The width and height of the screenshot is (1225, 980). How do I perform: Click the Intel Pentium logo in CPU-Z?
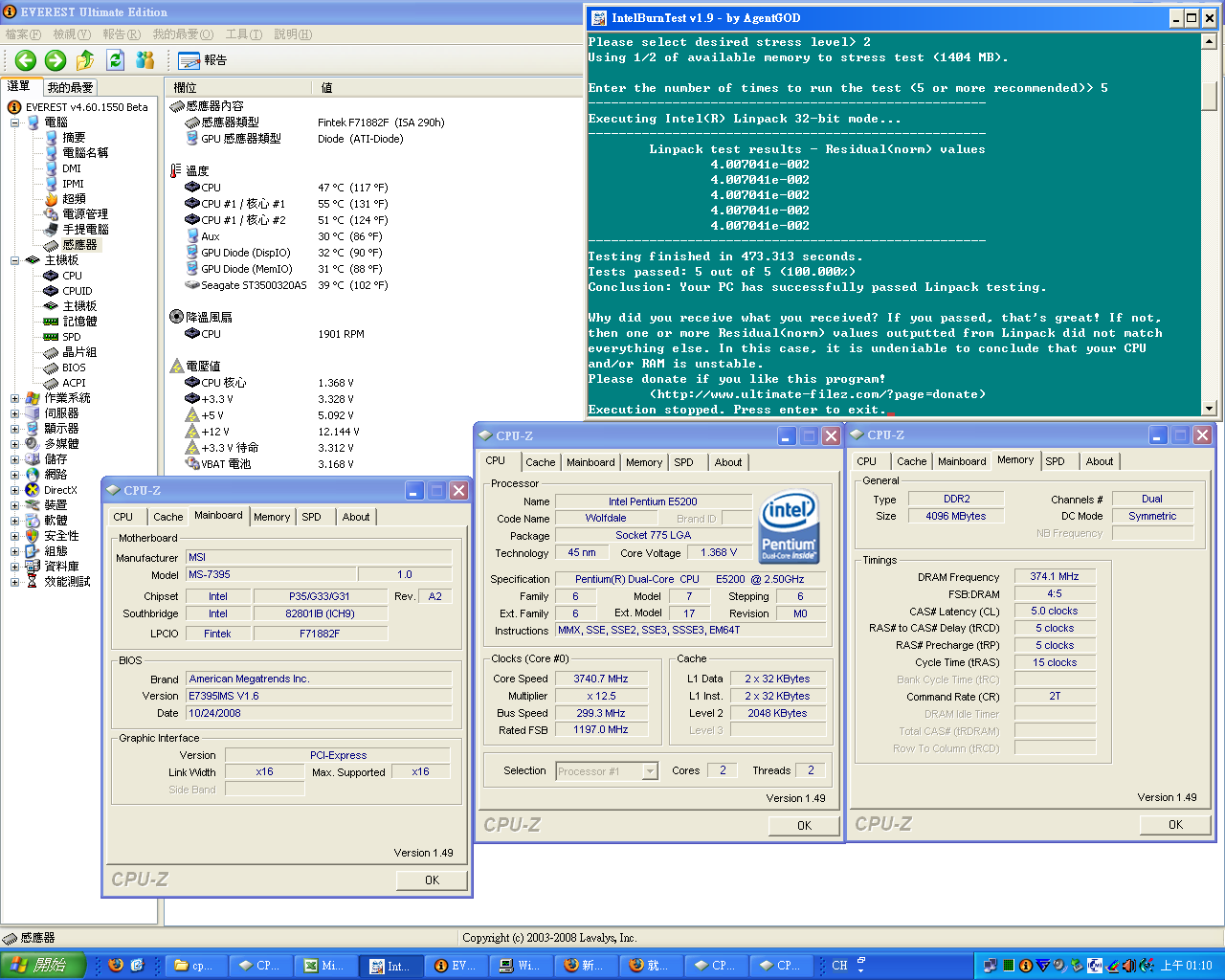[x=789, y=528]
